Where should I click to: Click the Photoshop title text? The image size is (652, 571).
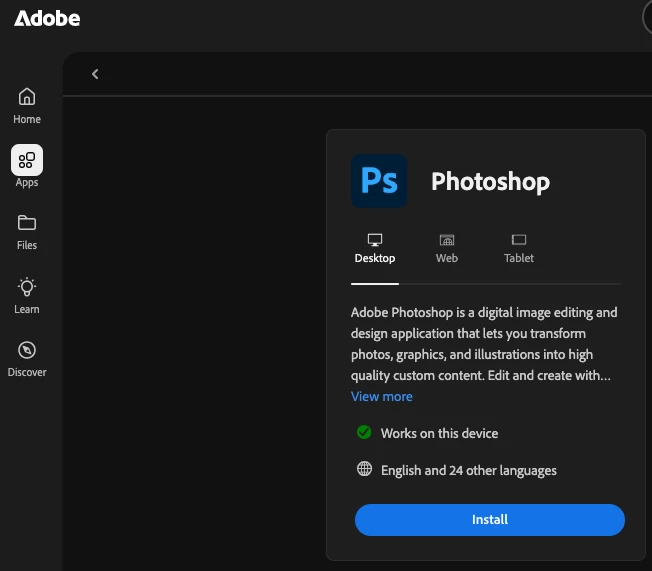click(x=490, y=182)
